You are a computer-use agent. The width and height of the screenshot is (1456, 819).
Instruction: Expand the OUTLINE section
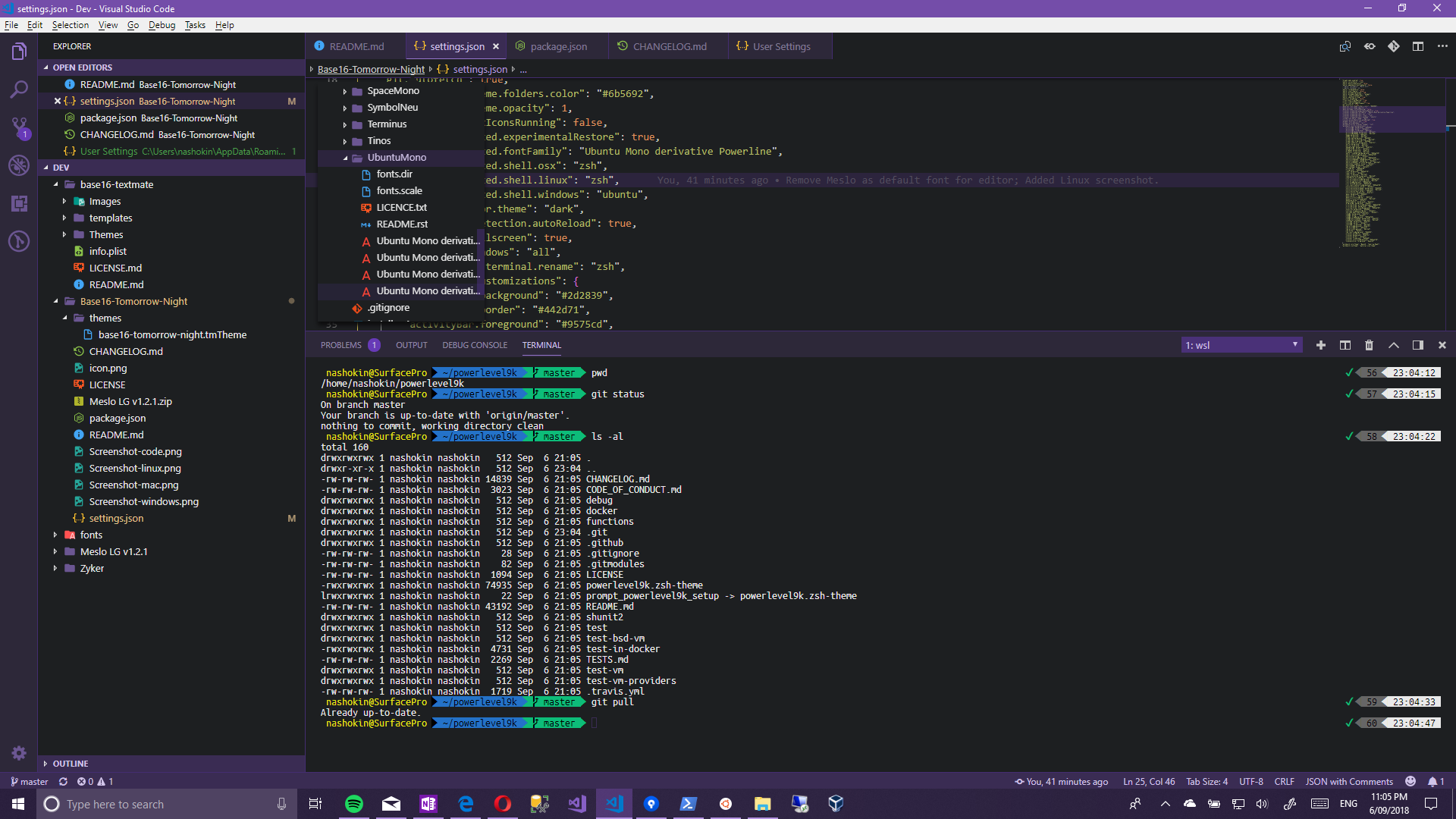pyautogui.click(x=71, y=764)
